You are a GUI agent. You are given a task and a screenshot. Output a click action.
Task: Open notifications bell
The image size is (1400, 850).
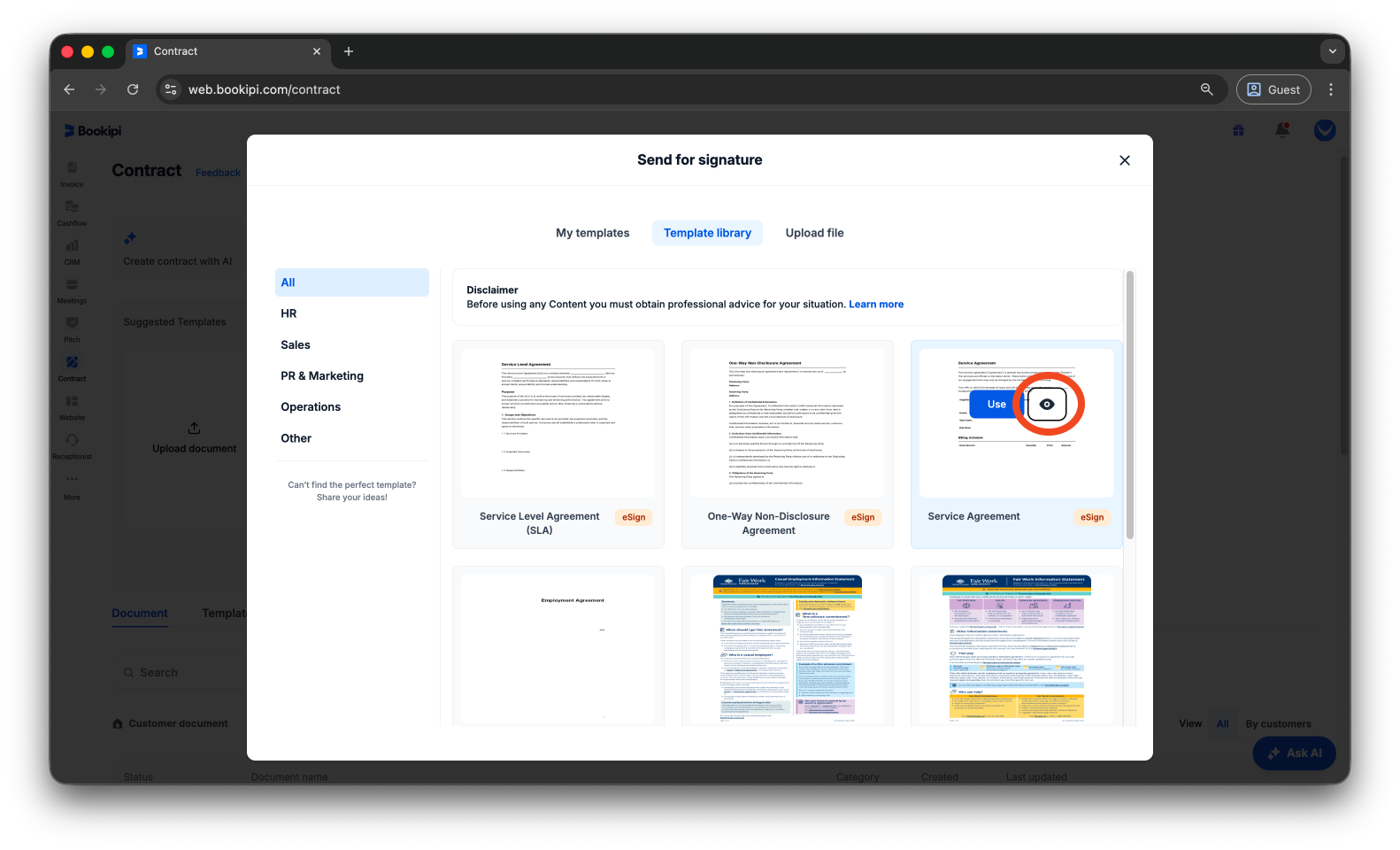[1281, 130]
